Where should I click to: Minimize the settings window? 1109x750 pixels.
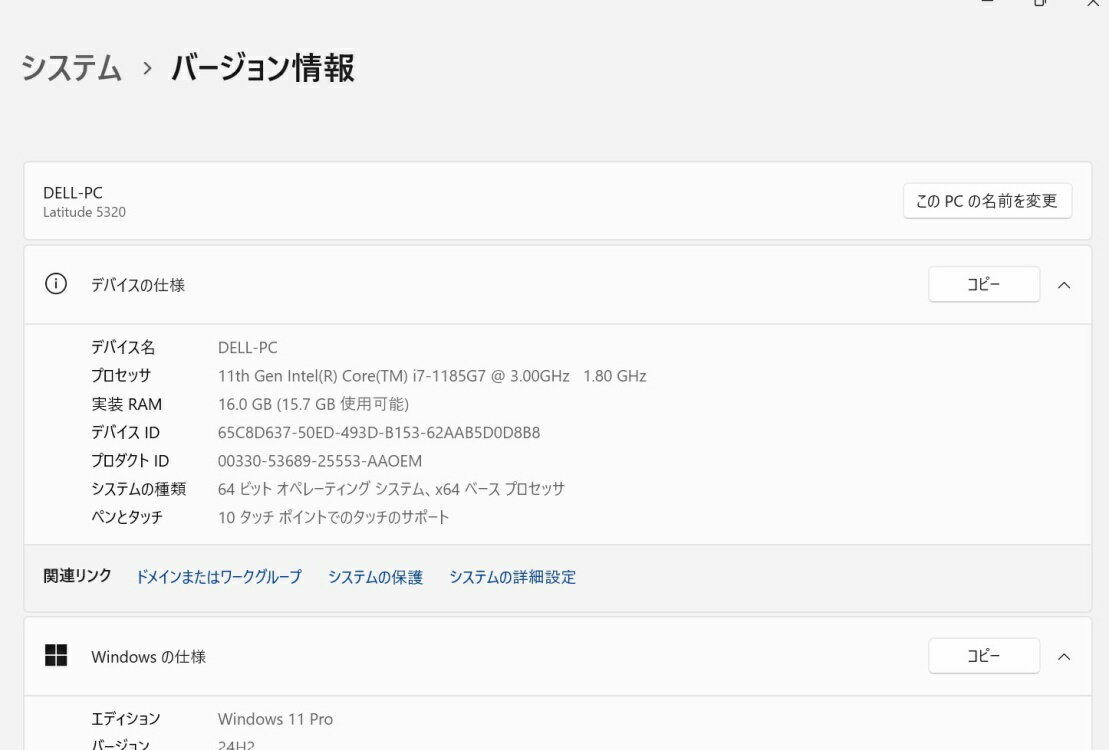pos(988,3)
